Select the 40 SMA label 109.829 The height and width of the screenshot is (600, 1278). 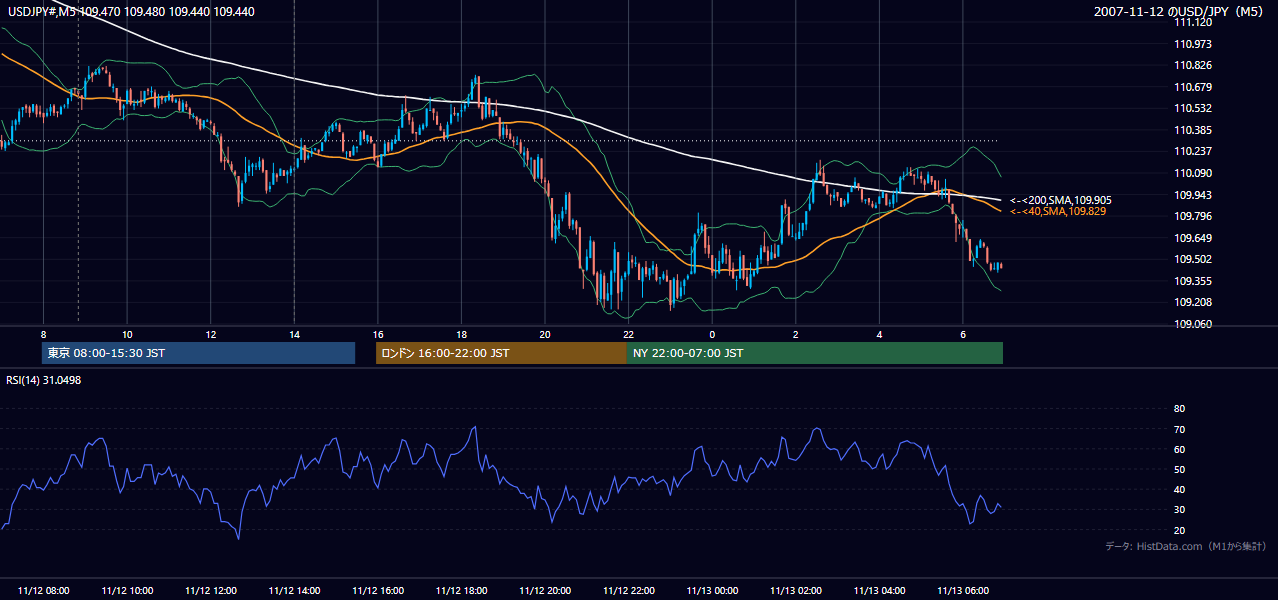(1058, 211)
